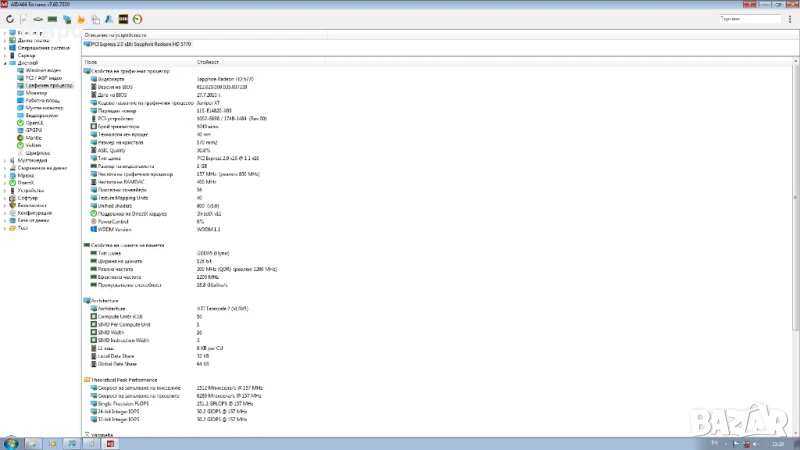The image size is (800, 450).
Task: Expand the Софтуер tree node
Action: [x=5, y=198]
